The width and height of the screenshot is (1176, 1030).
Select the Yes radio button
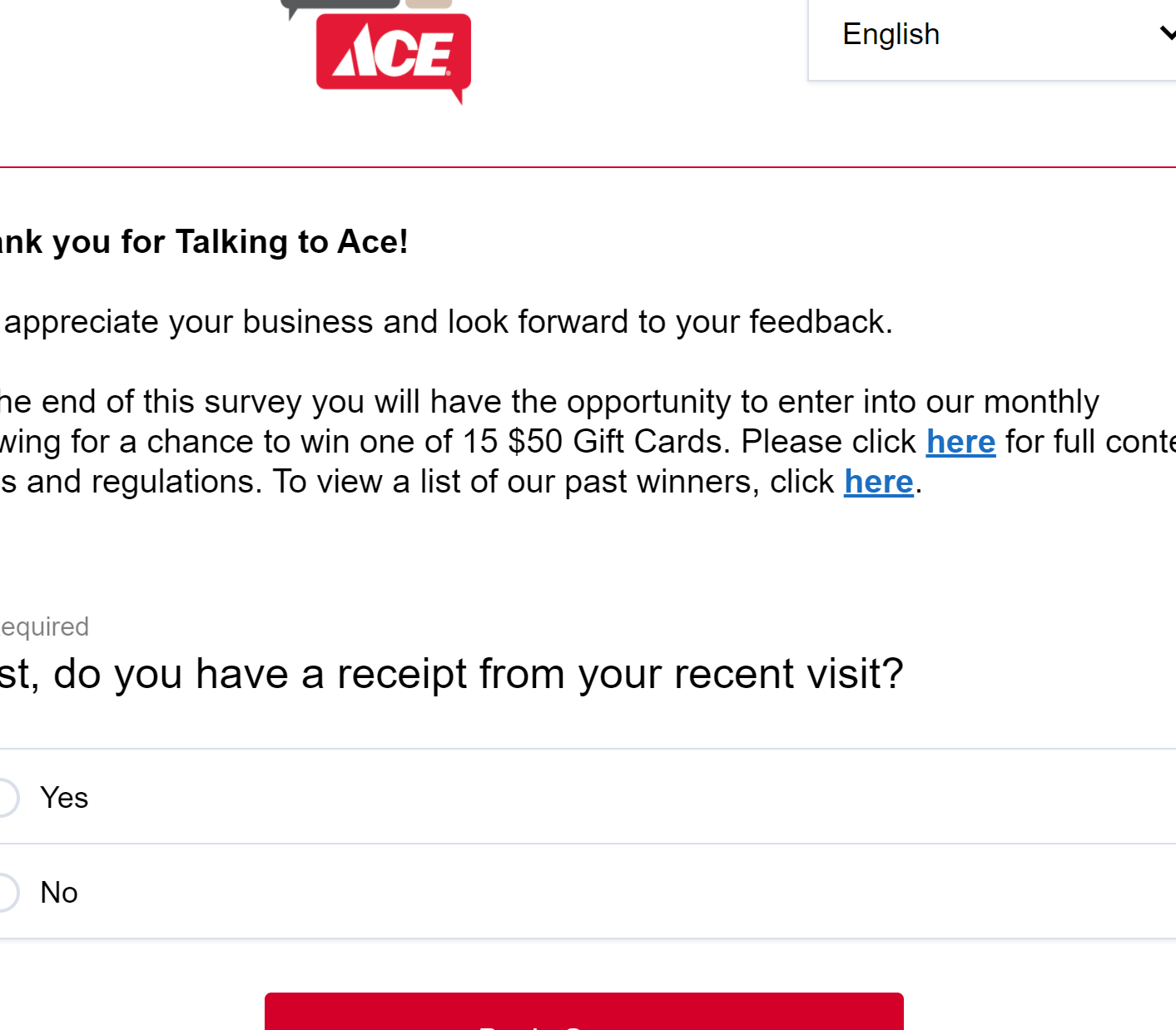pyautogui.click(x=5, y=798)
